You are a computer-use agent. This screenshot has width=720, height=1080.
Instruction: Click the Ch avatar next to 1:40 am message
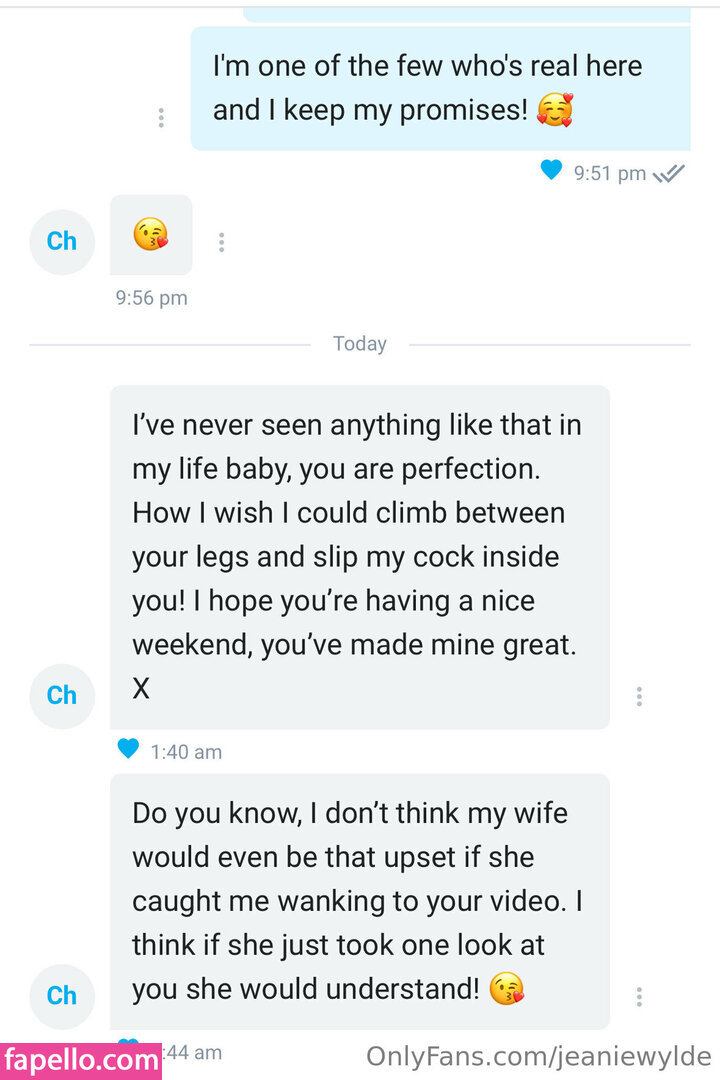(62, 695)
